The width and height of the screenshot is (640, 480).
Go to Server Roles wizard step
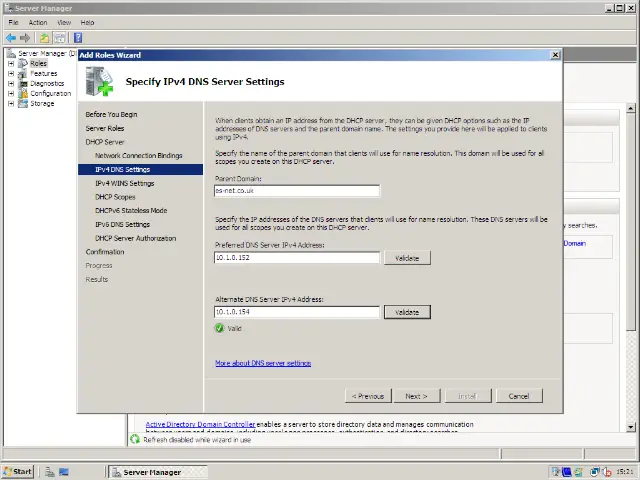click(105, 128)
